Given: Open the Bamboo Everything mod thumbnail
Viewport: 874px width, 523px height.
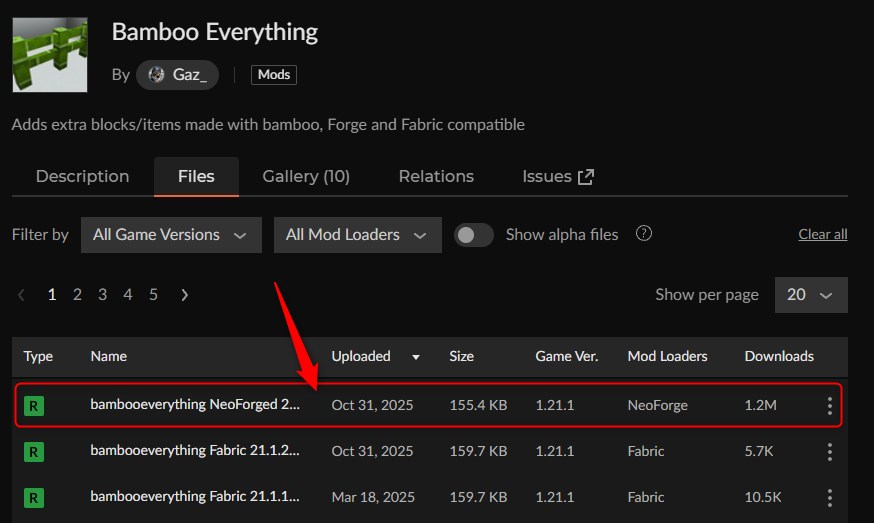Looking at the screenshot, I should click(x=50, y=55).
